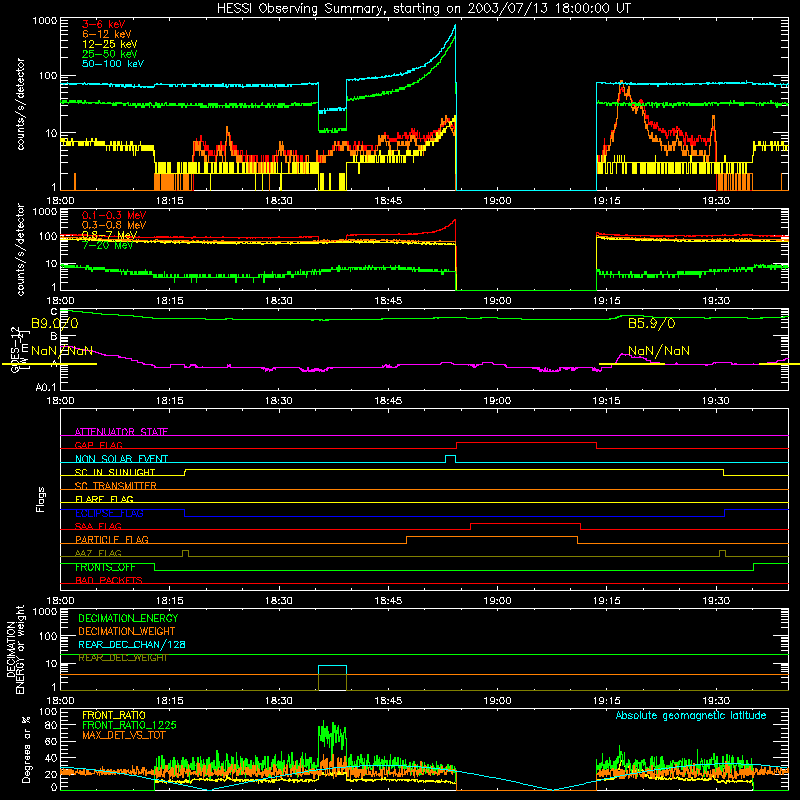This screenshot has width=800, height=800.
Task: Click the raised segment of the GAP_FLAG trace
Action: (526, 442)
